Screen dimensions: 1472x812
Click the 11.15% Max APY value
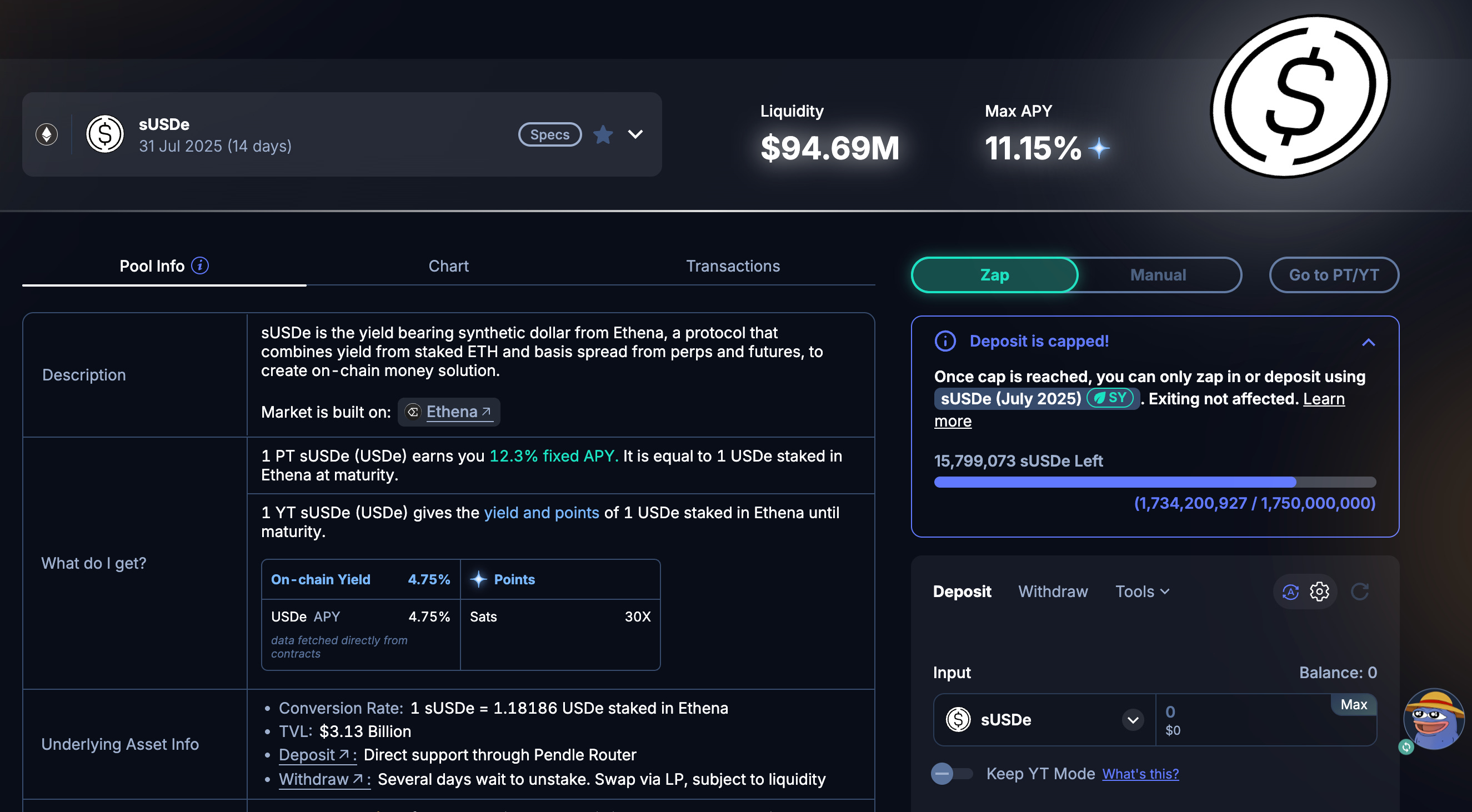(x=1033, y=148)
